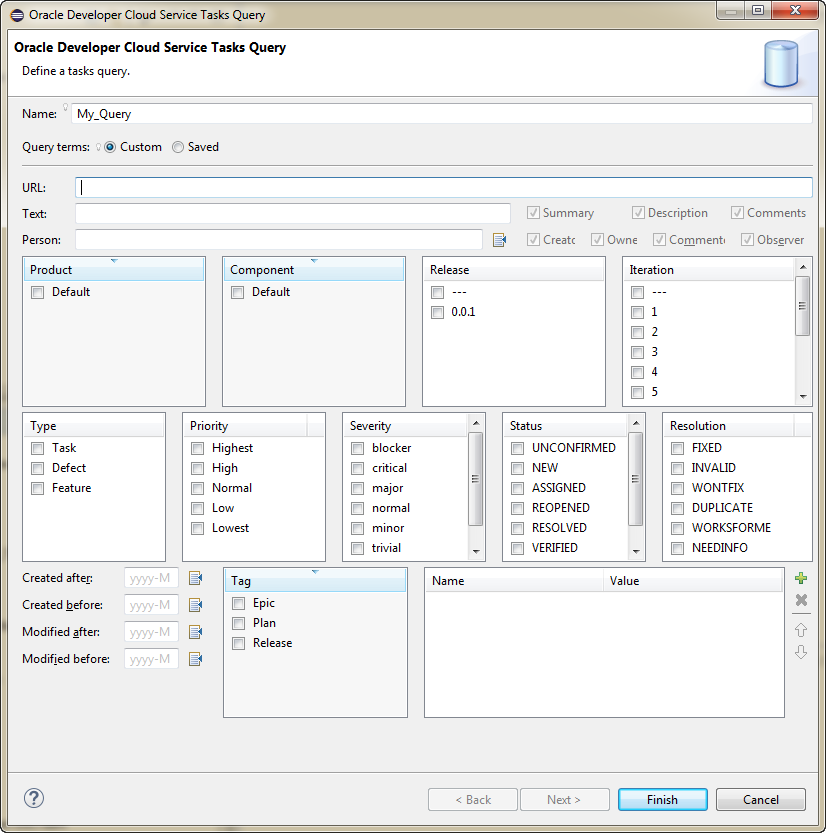Select the Custom query terms radio button

(110, 147)
